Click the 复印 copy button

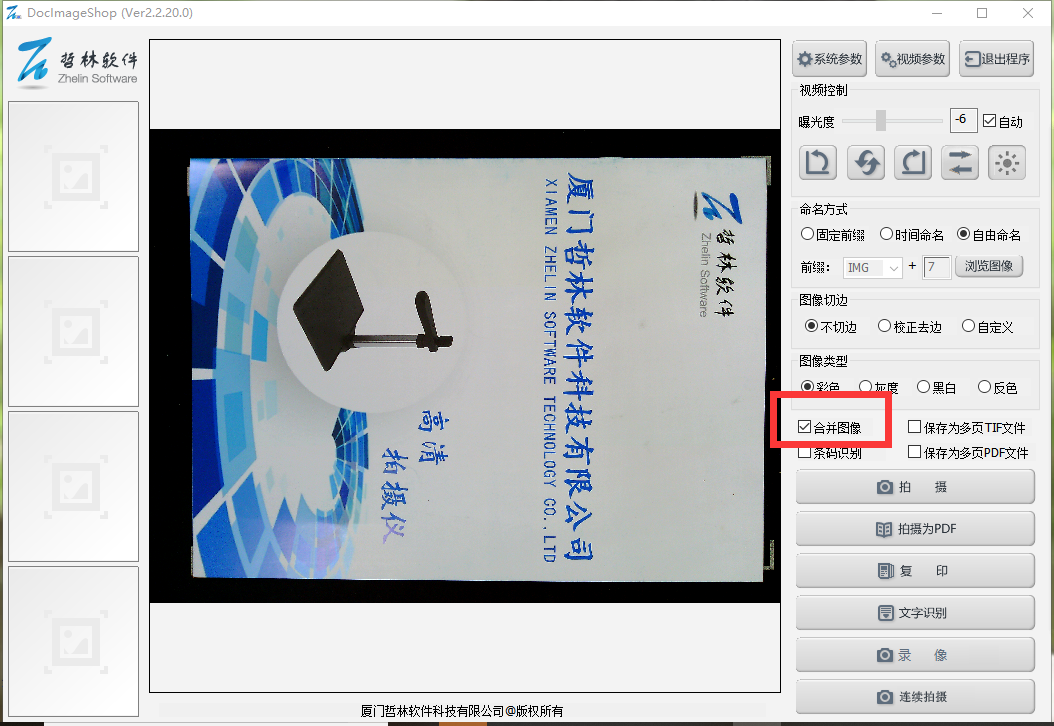pyautogui.click(x=915, y=571)
